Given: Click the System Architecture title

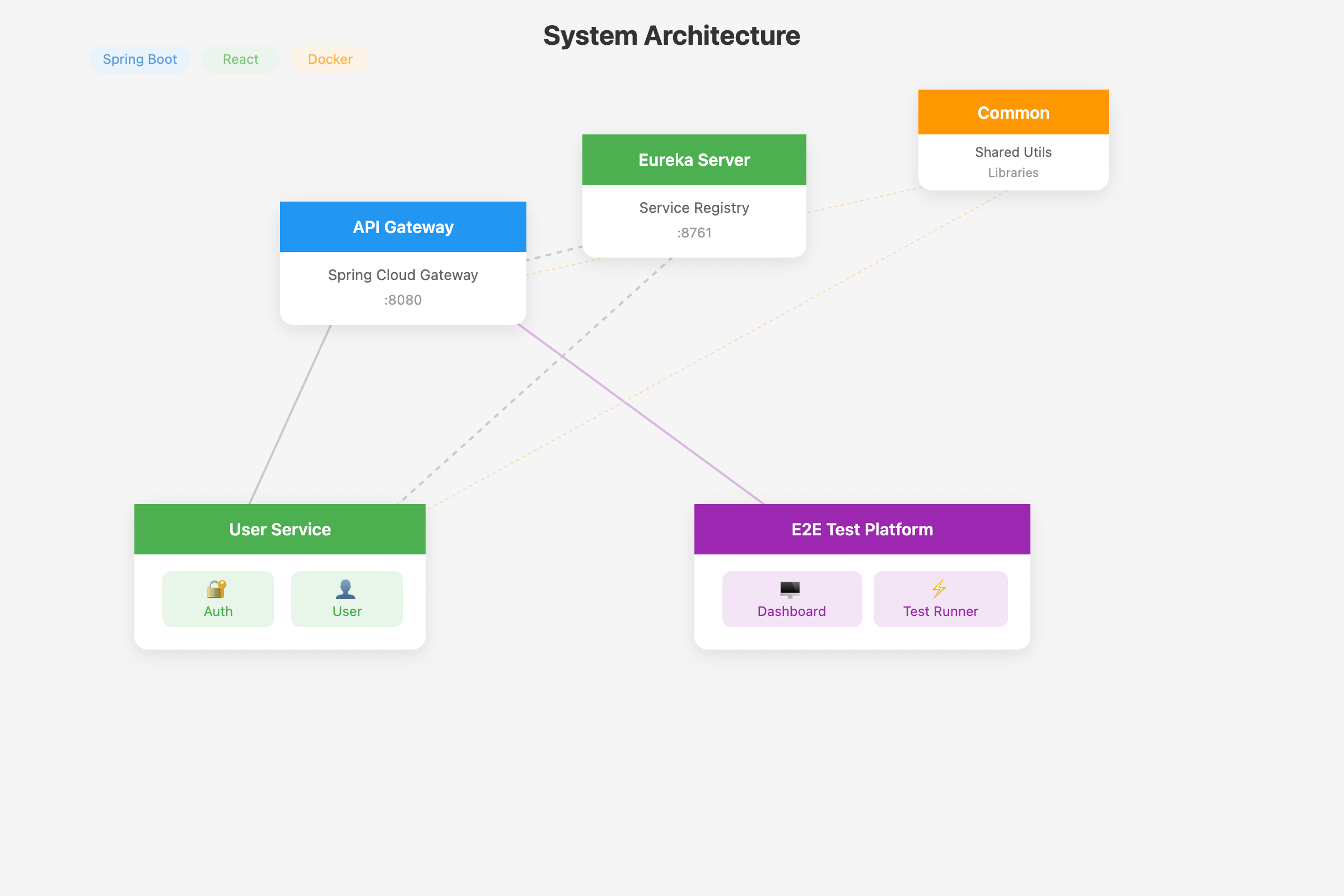Looking at the screenshot, I should [671, 35].
